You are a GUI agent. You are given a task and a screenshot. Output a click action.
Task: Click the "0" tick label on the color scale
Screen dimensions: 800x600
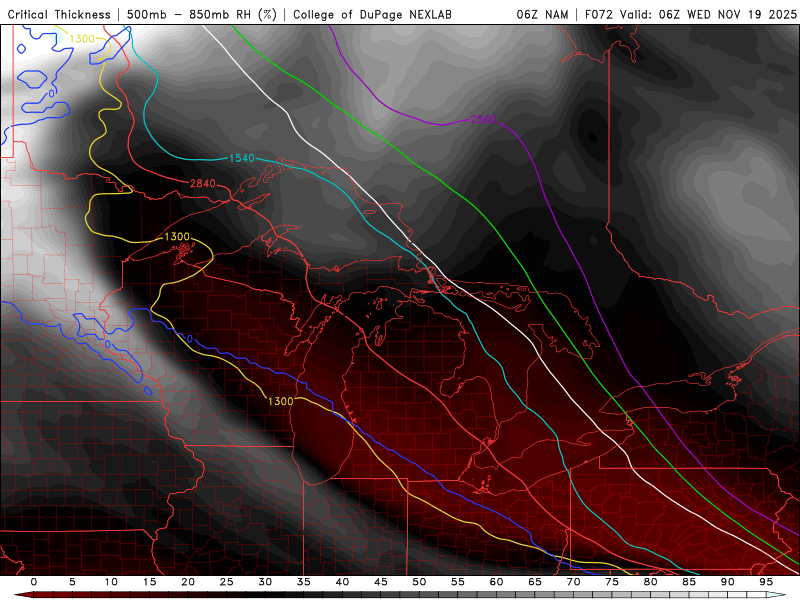tap(34, 582)
